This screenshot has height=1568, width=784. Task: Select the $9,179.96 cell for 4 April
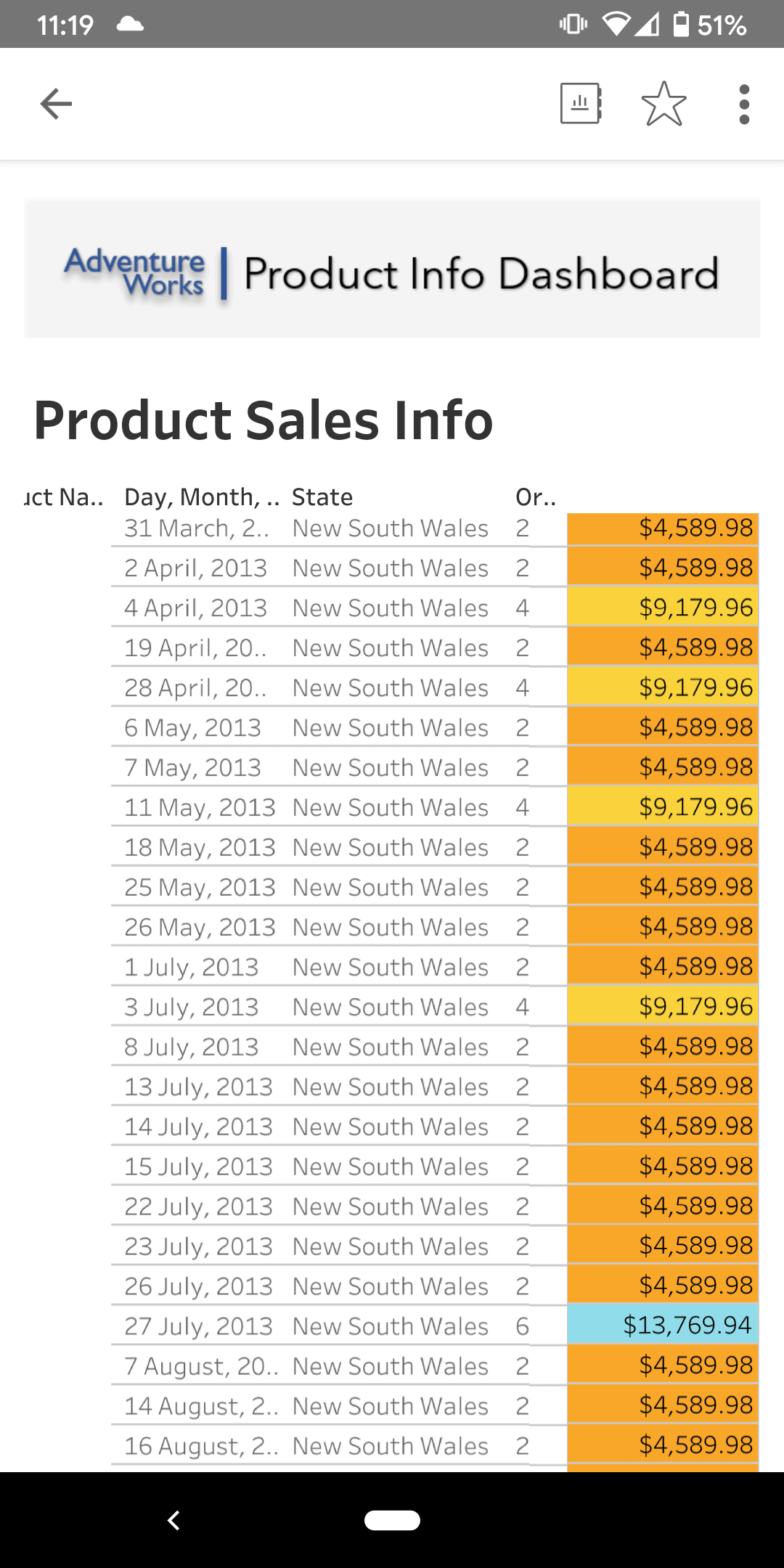[695, 608]
